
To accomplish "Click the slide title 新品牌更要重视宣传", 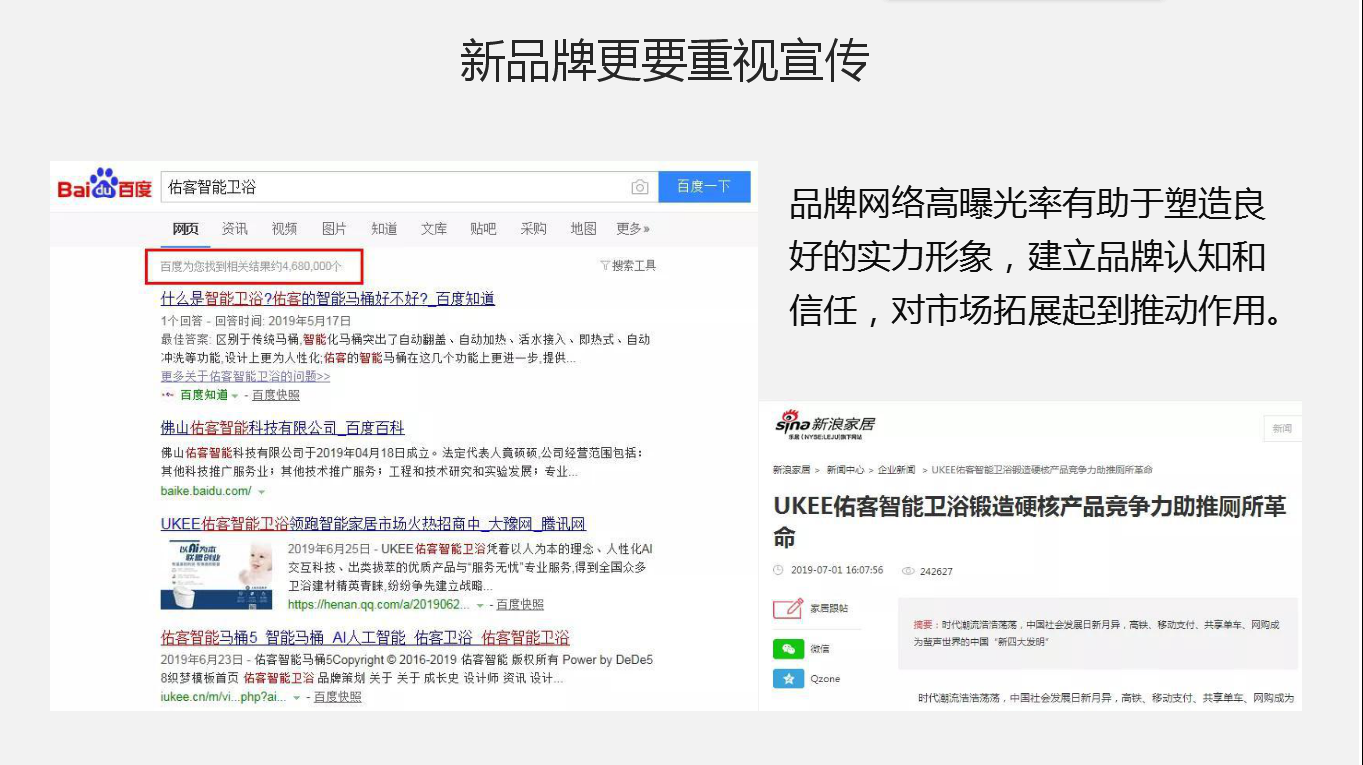I will [x=664, y=60].
